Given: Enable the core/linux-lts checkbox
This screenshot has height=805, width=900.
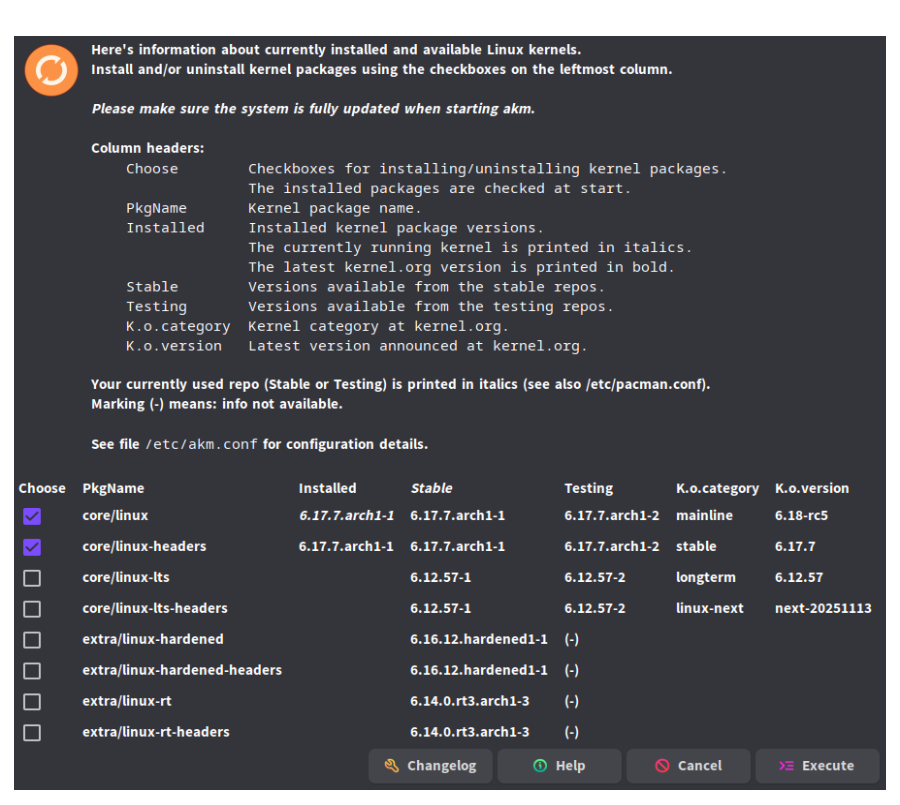Looking at the screenshot, I should 32,578.
